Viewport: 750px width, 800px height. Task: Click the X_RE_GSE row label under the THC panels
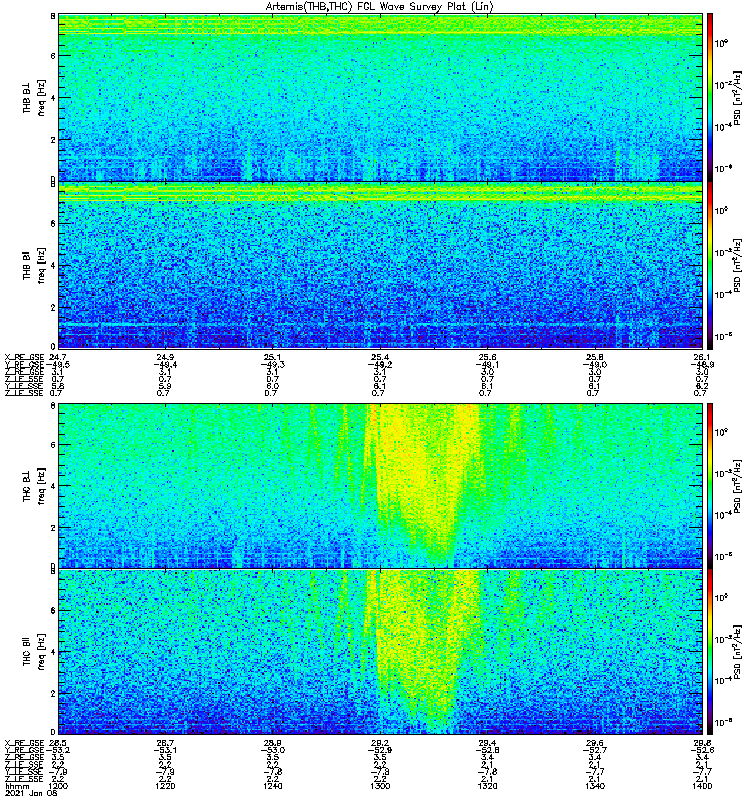(24, 743)
